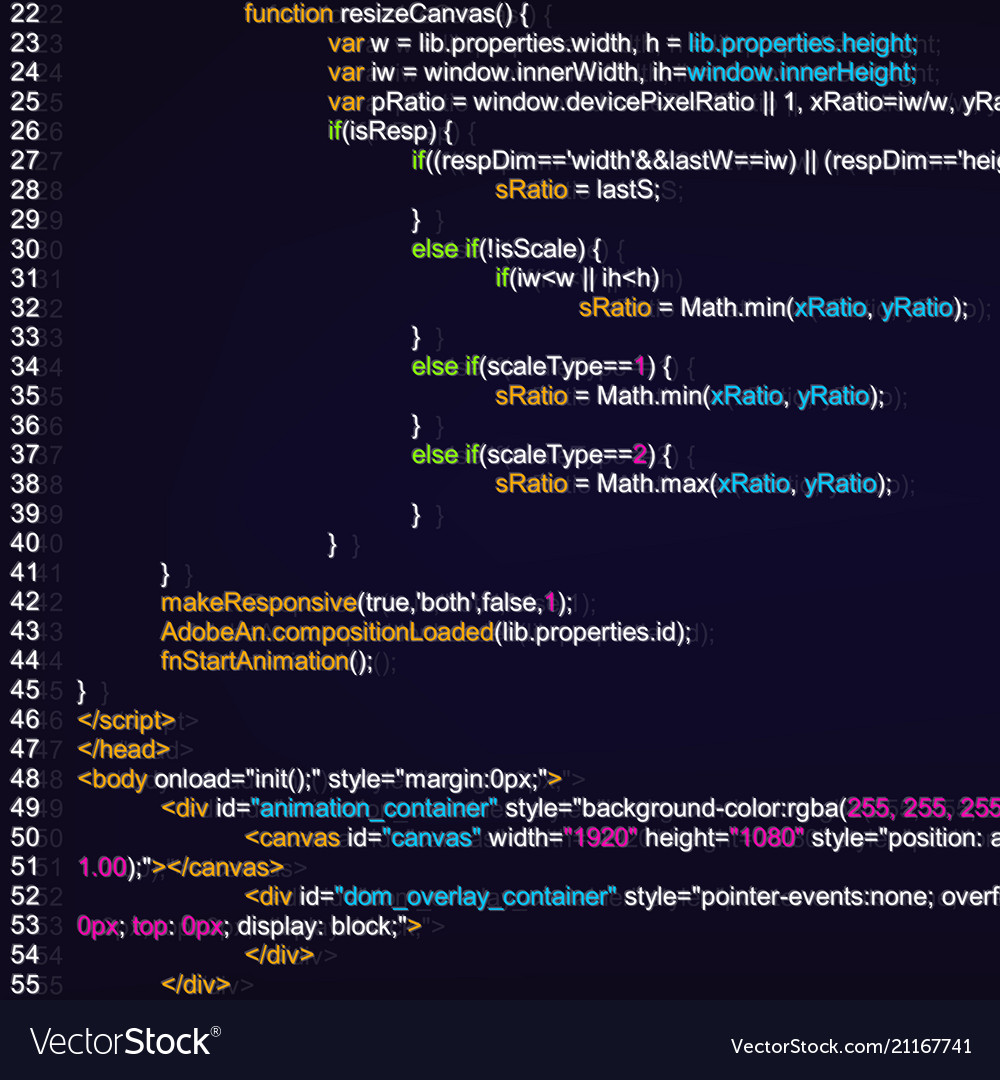The image size is (1000, 1080).
Task: Click the closing '</canvas>' tag
Action: point(225,867)
